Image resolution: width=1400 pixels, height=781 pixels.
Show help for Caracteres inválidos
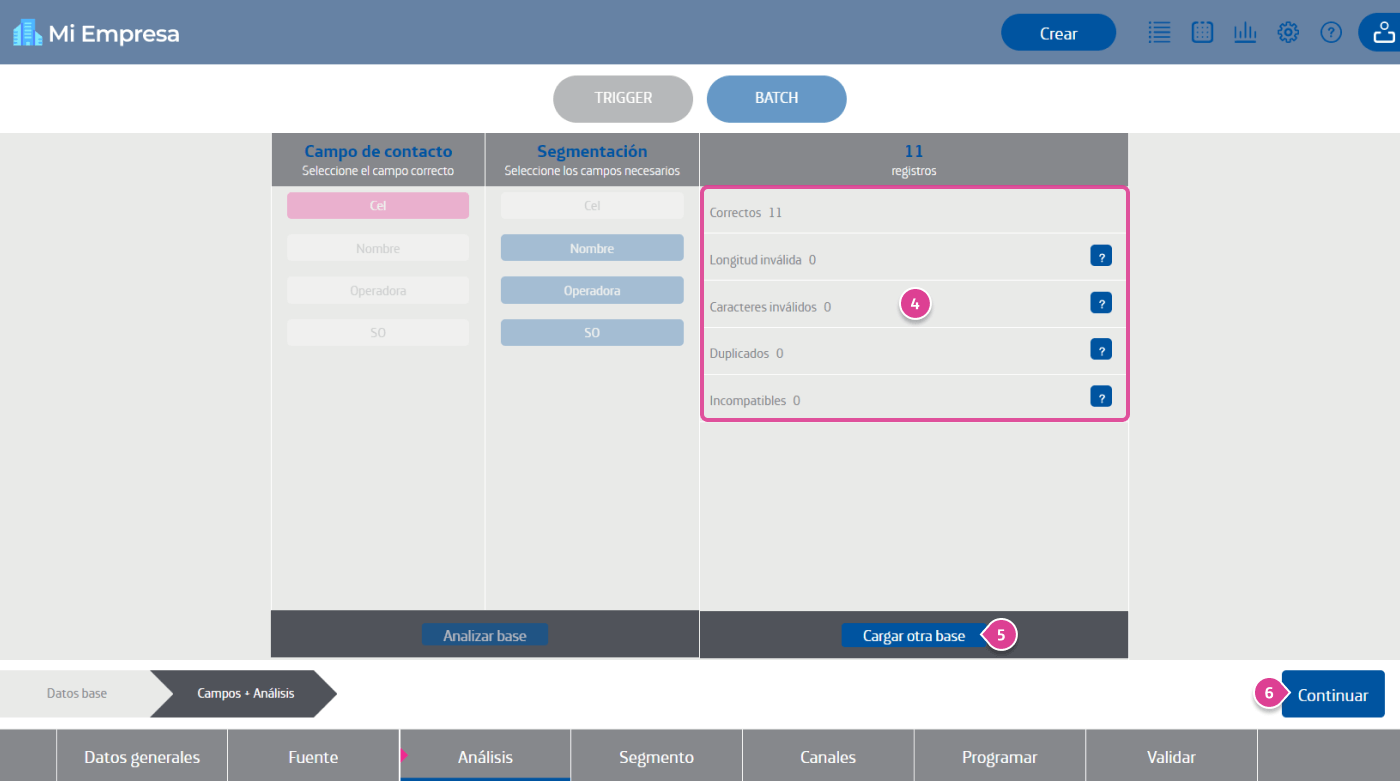[1101, 303]
